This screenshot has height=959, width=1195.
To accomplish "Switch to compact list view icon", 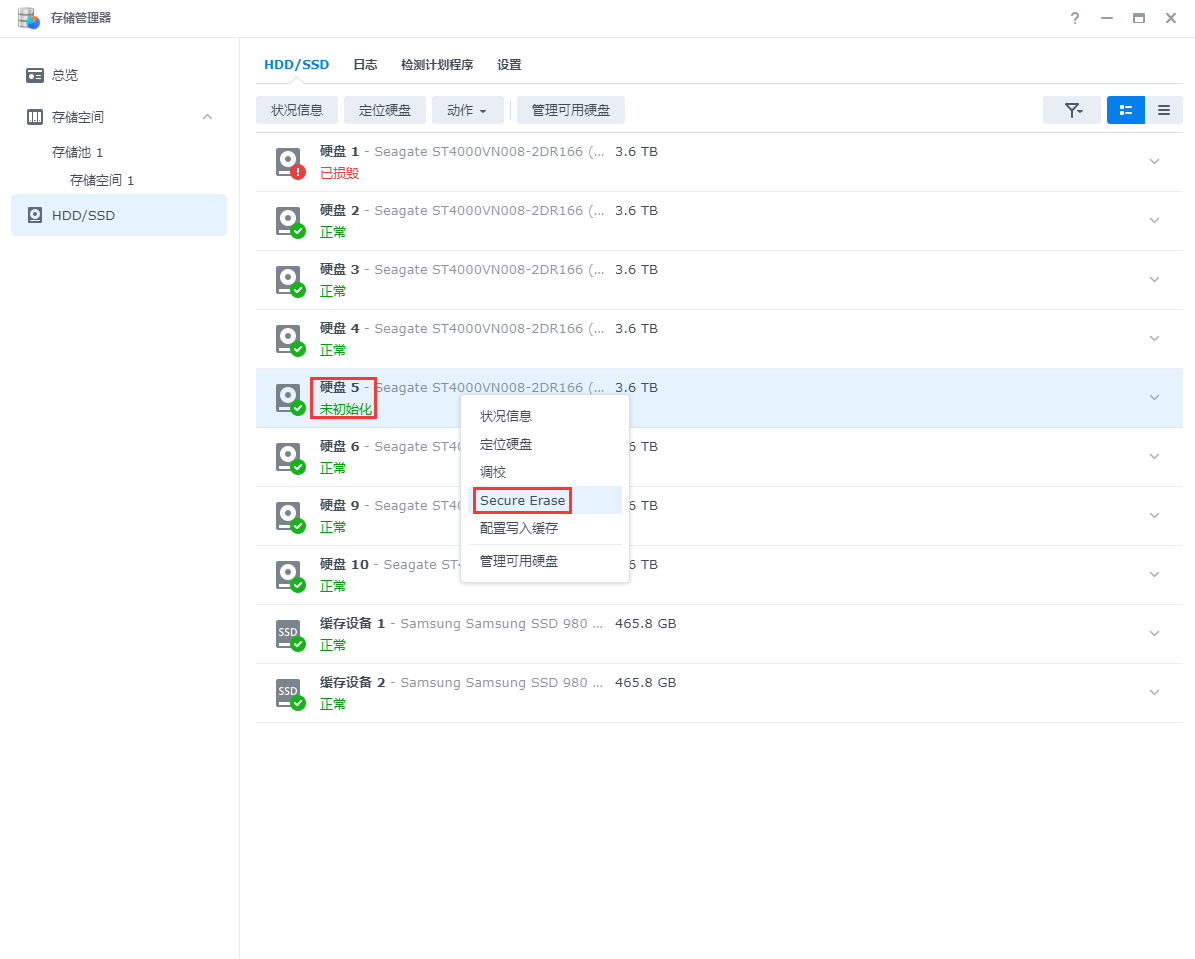I will pyautogui.click(x=1164, y=110).
